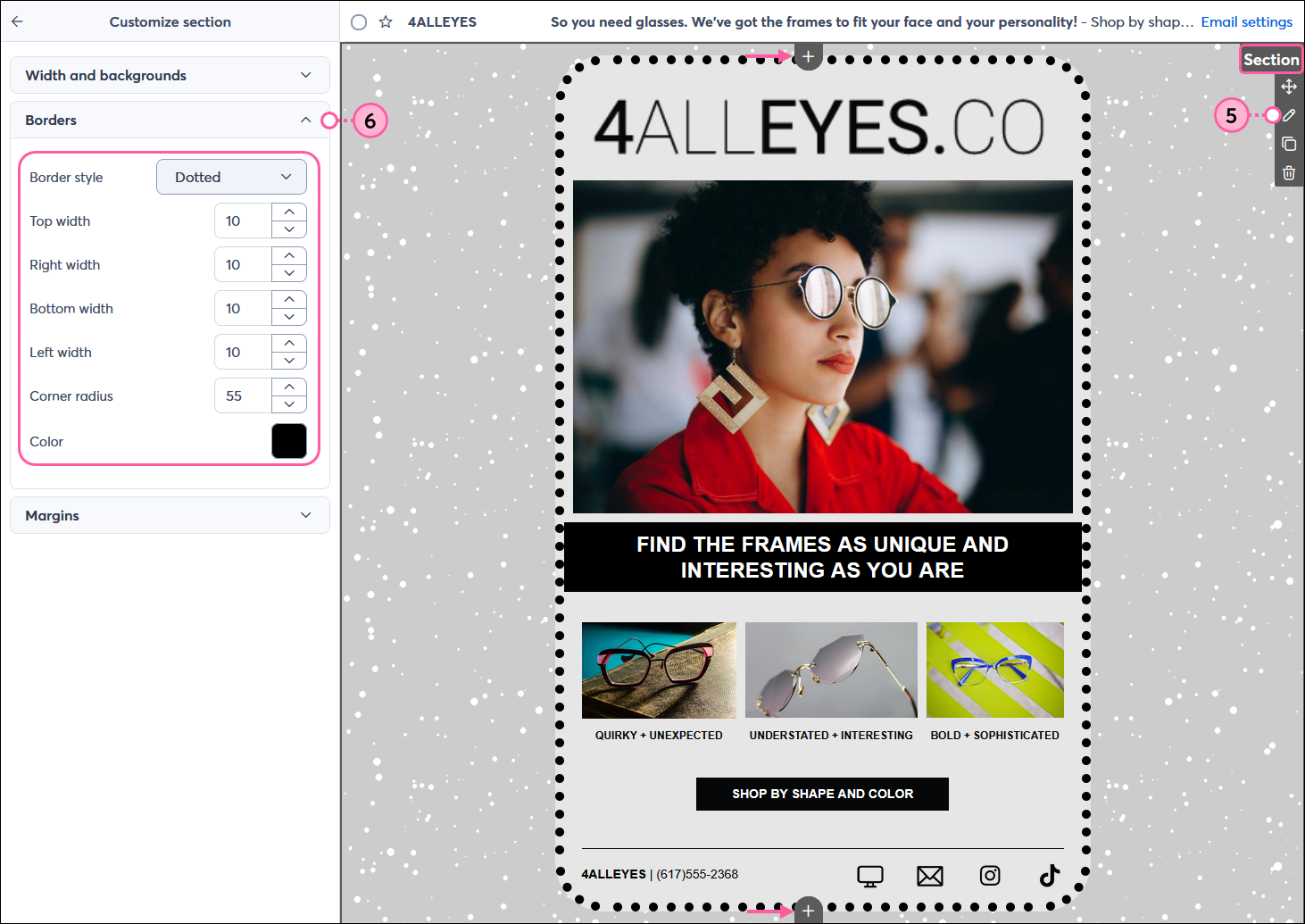Click the FIND THE FRAMES headline banner
The height and width of the screenshot is (924, 1305).
coord(822,557)
